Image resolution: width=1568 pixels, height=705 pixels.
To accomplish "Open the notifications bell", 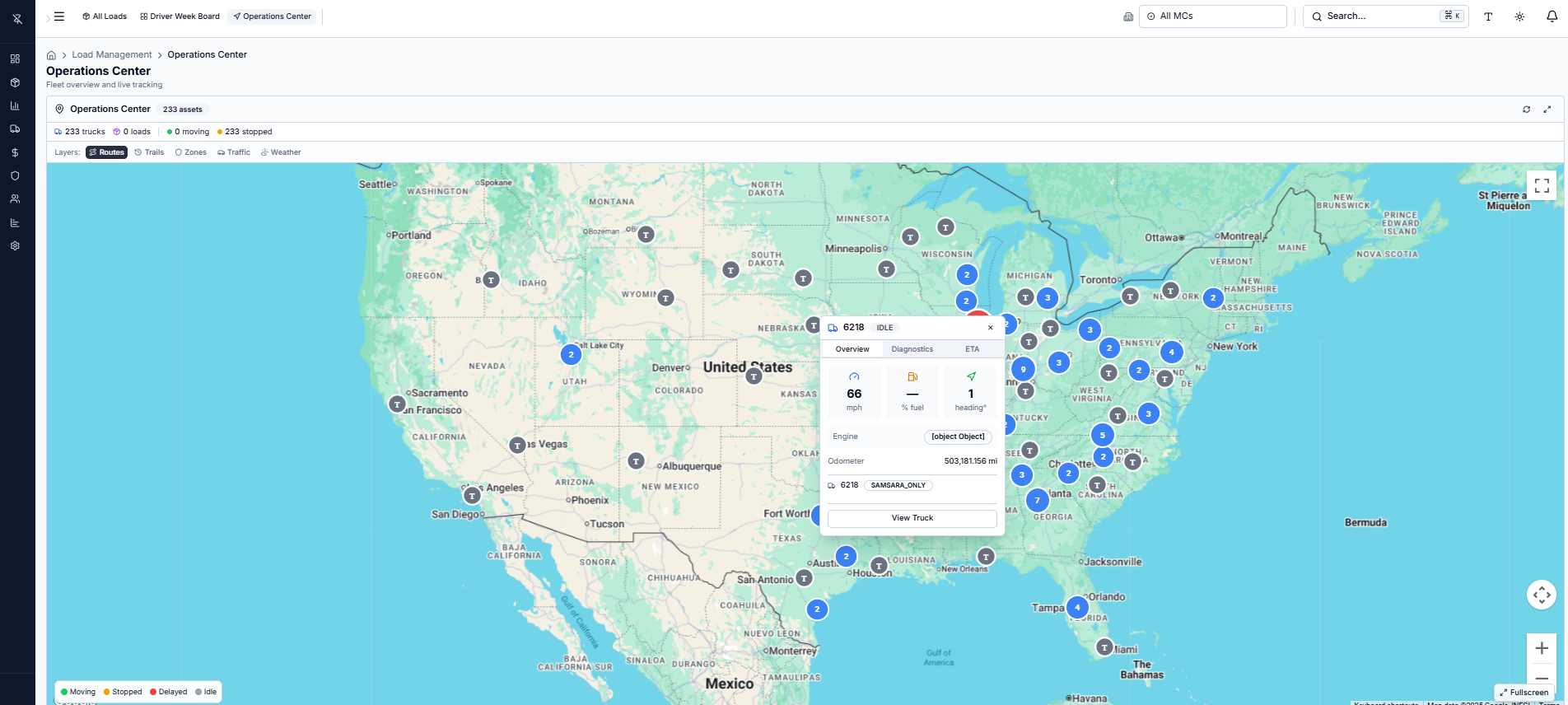I will tap(1552, 16).
